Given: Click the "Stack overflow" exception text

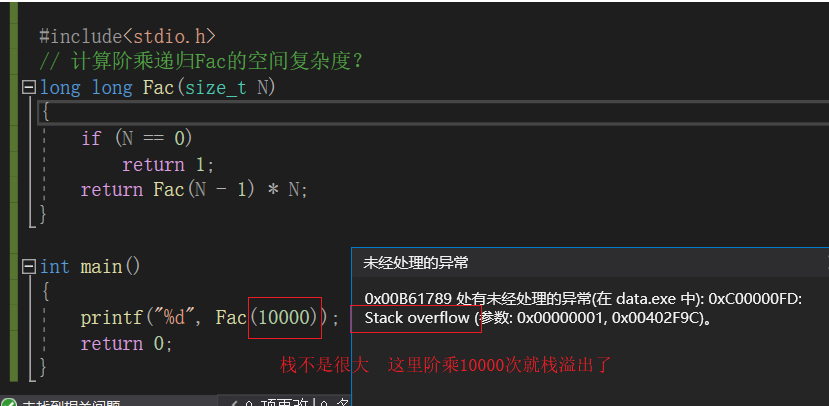Looking at the screenshot, I should pos(417,318).
